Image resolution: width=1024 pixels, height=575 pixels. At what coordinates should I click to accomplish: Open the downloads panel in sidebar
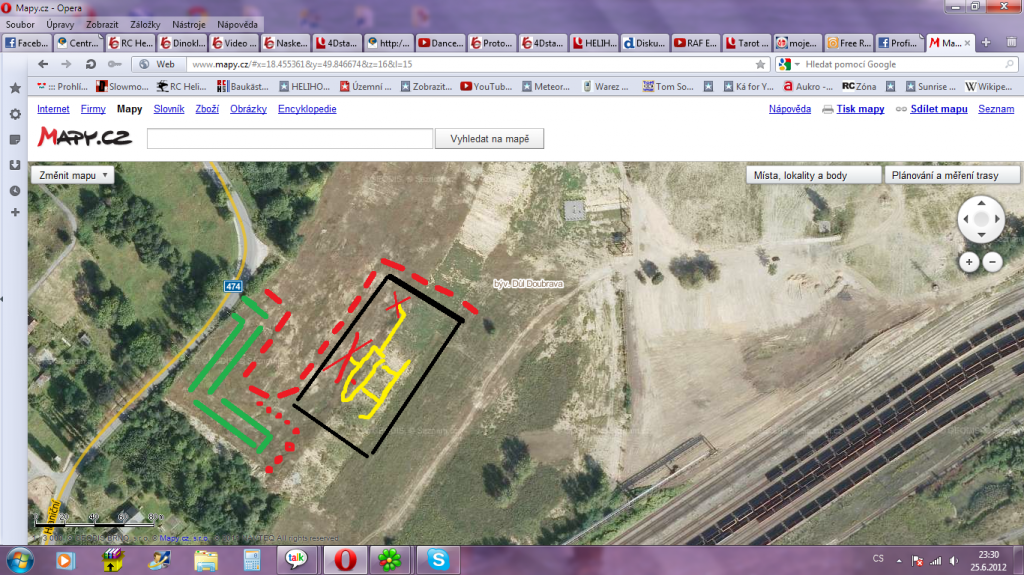[15, 165]
